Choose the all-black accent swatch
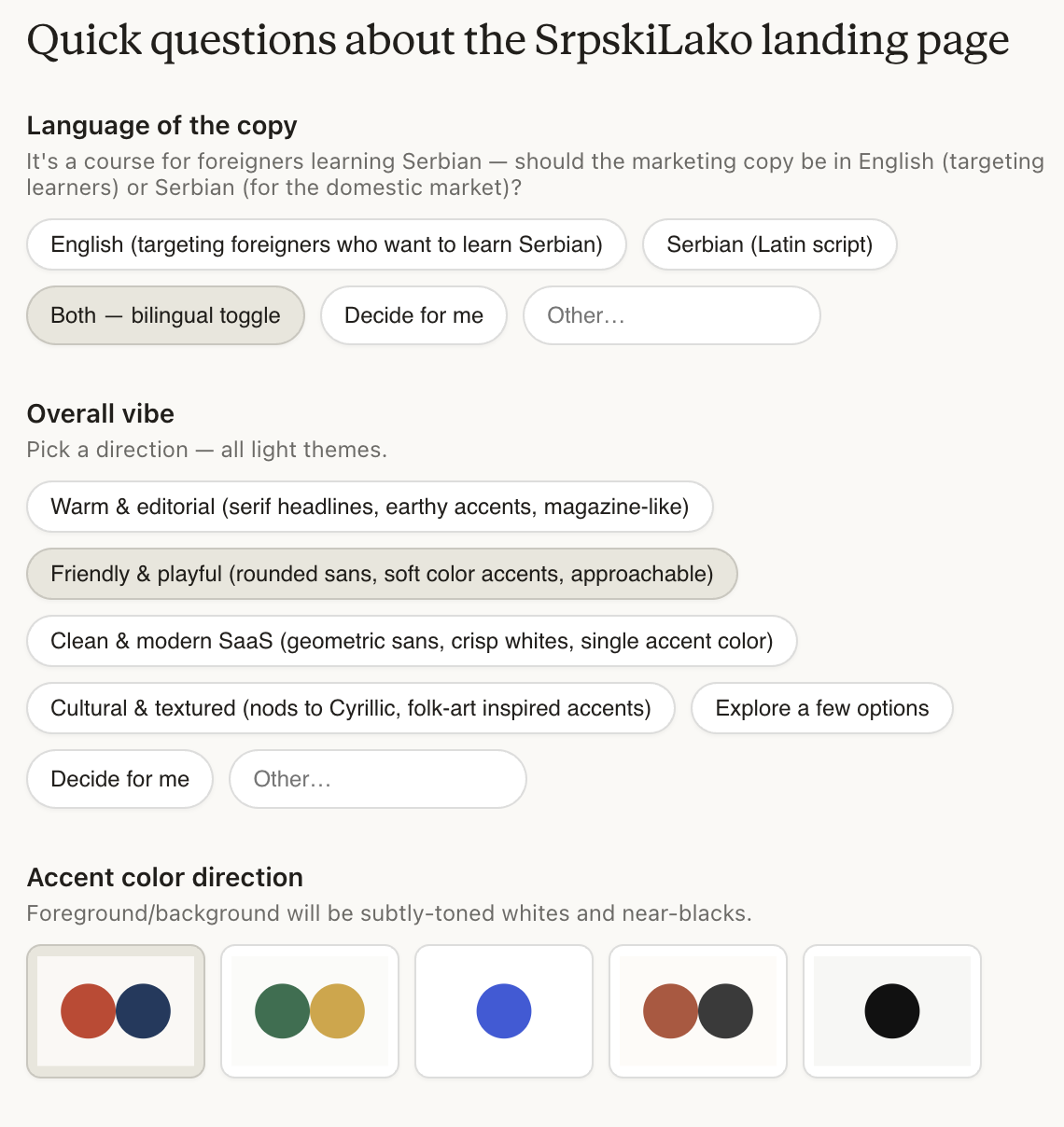1064x1127 pixels. (x=891, y=1010)
